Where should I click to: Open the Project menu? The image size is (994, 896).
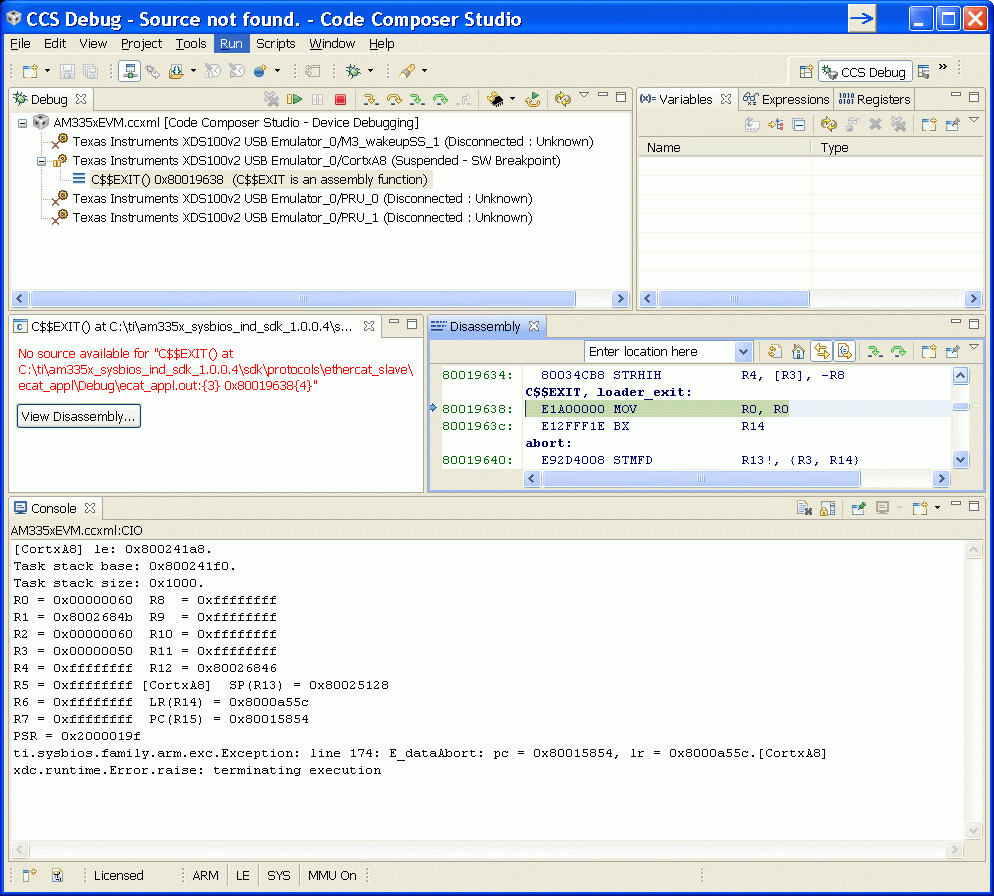coord(141,43)
